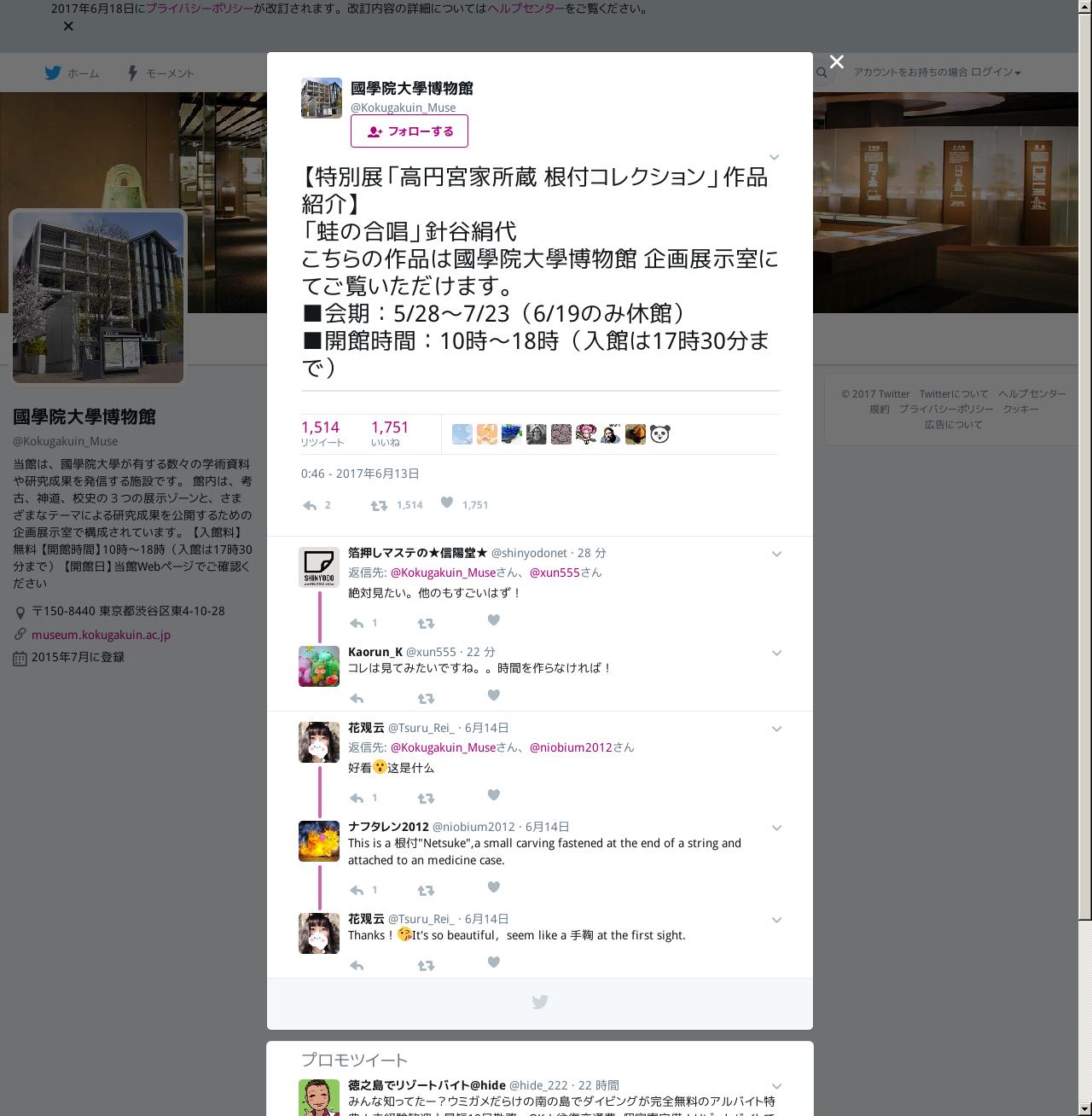The image size is (1092, 1116).
Task: Dismiss the privacy policy banner
Action: click(68, 26)
